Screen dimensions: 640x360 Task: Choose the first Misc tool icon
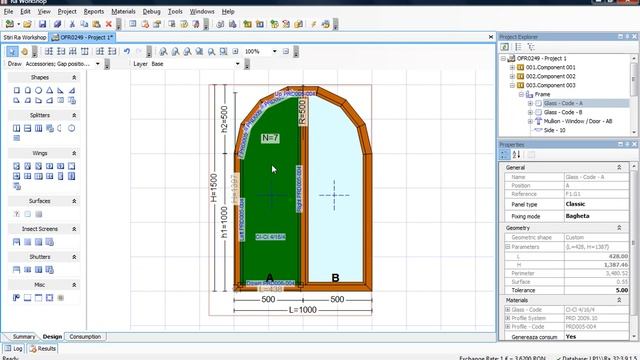point(17,298)
